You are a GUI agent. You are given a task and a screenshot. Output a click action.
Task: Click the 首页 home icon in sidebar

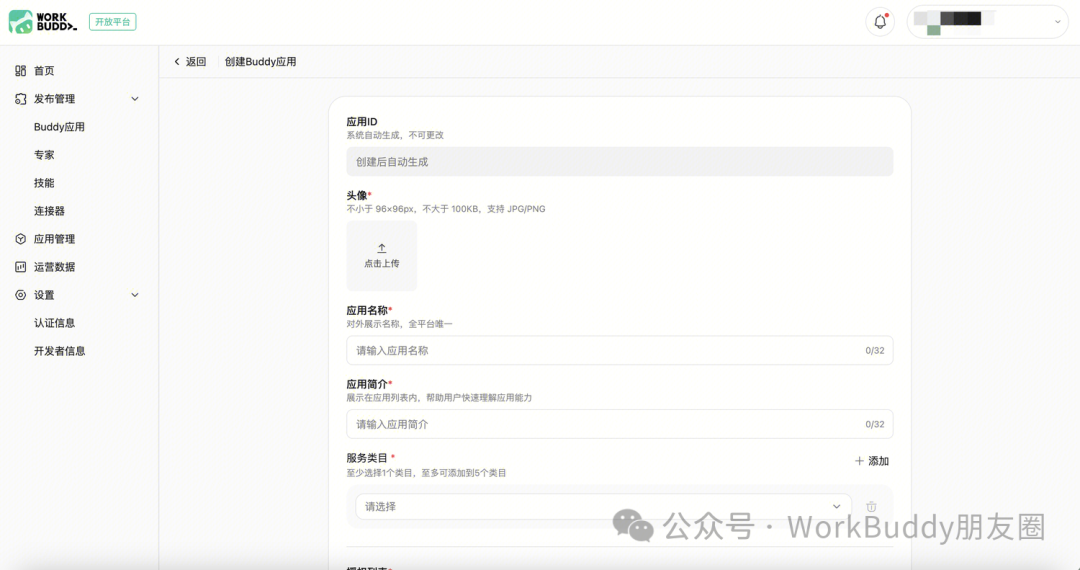pyautogui.click(x=21, y=70)
